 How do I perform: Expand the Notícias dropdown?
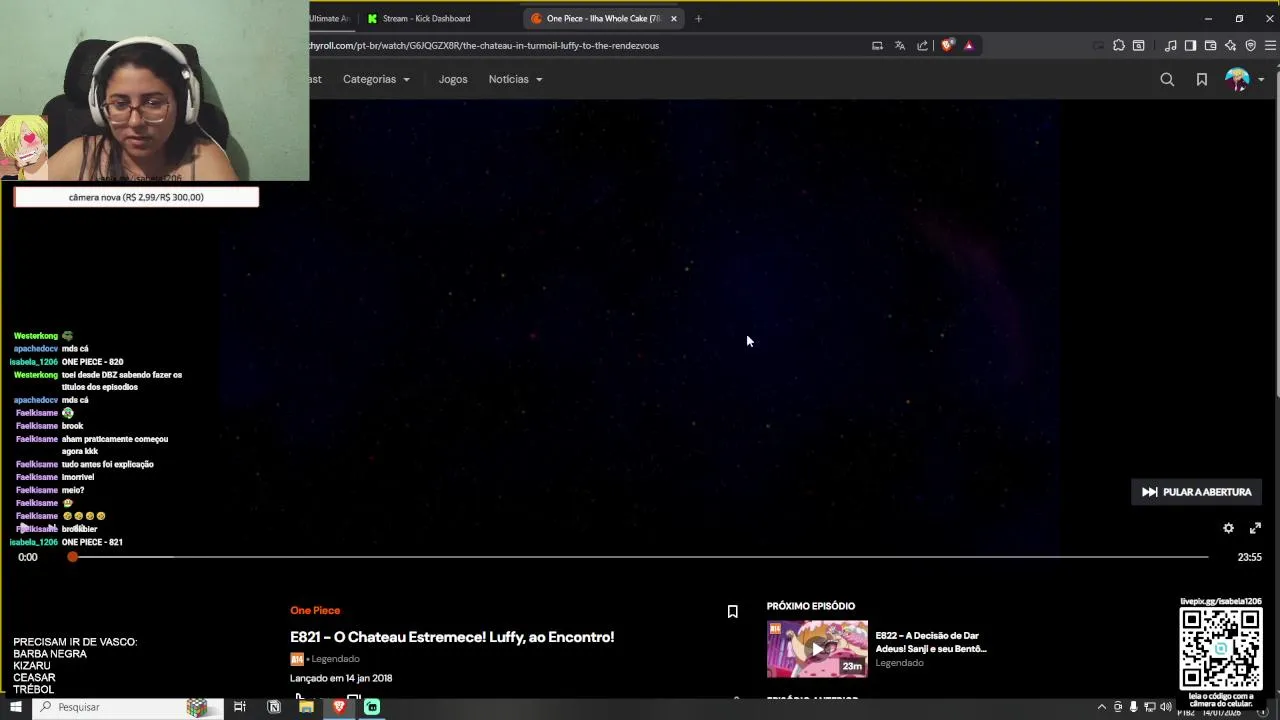(515, 79)
